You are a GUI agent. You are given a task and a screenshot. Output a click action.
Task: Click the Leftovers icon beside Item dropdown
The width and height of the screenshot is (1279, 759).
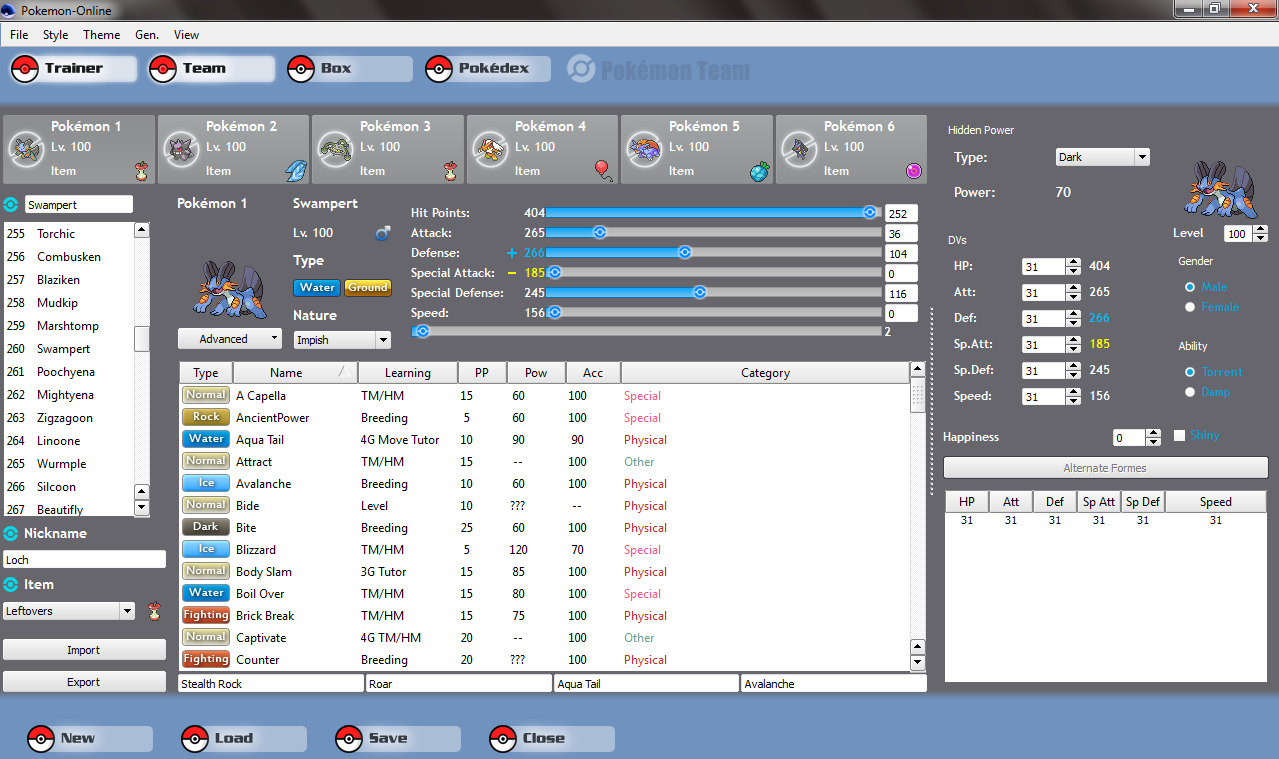point(154,610)
